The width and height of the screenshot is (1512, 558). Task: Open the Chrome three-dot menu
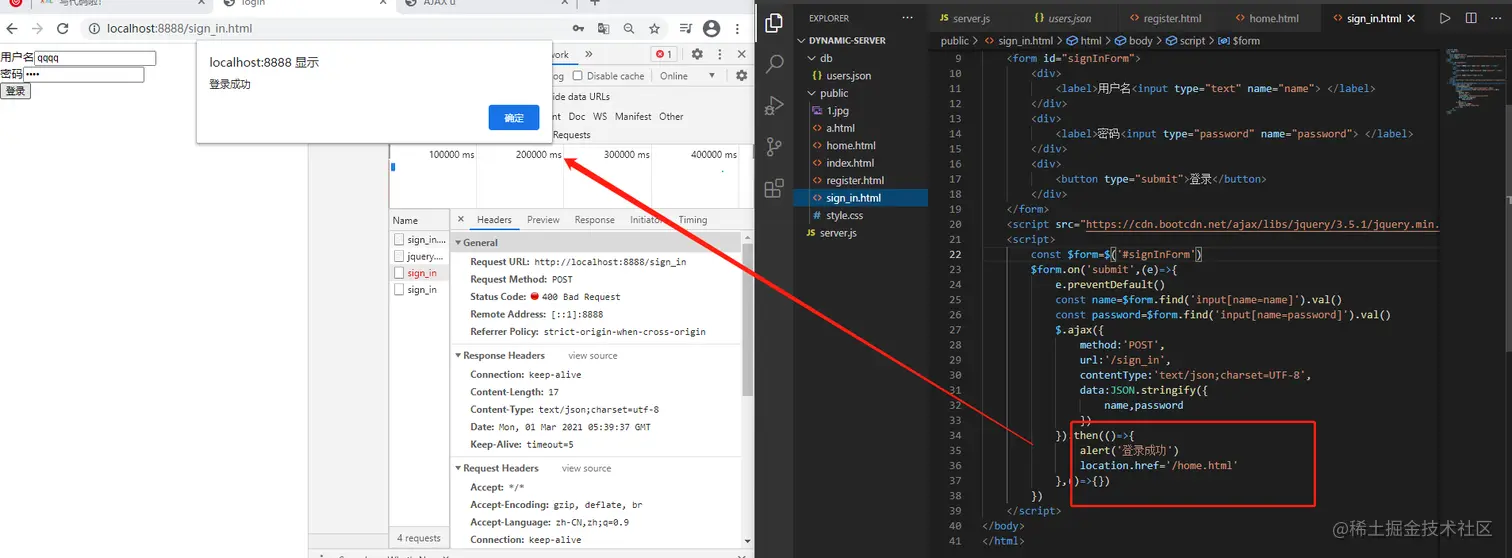pos(738,29)
